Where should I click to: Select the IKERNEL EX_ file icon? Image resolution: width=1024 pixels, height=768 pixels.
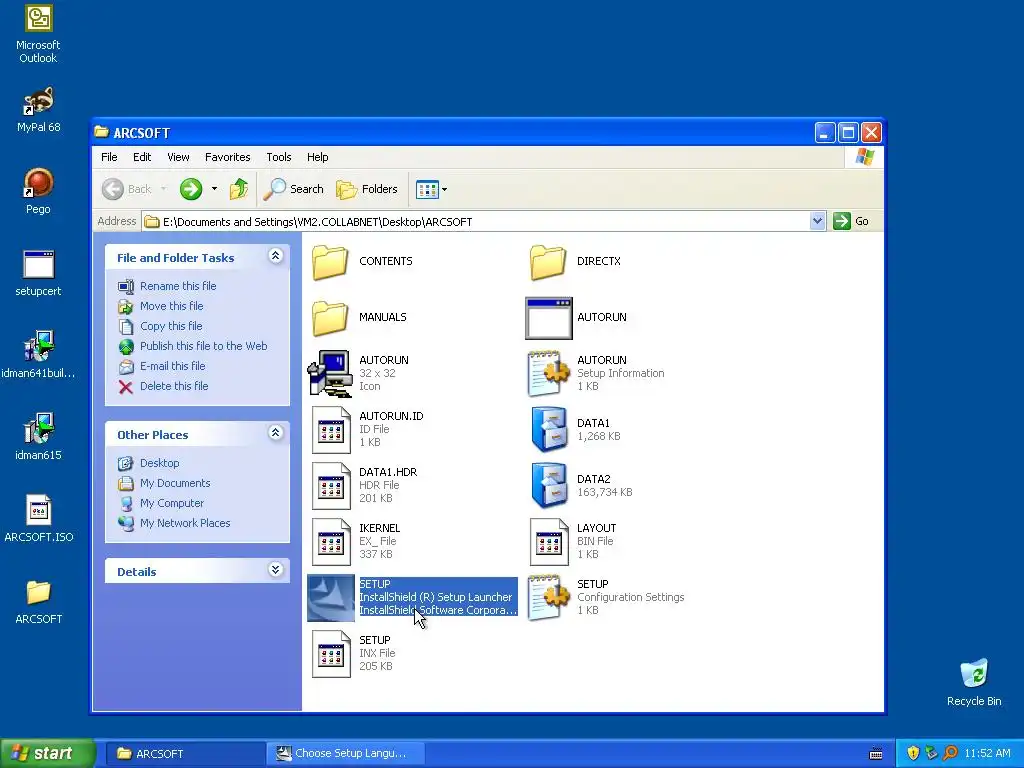331,542
